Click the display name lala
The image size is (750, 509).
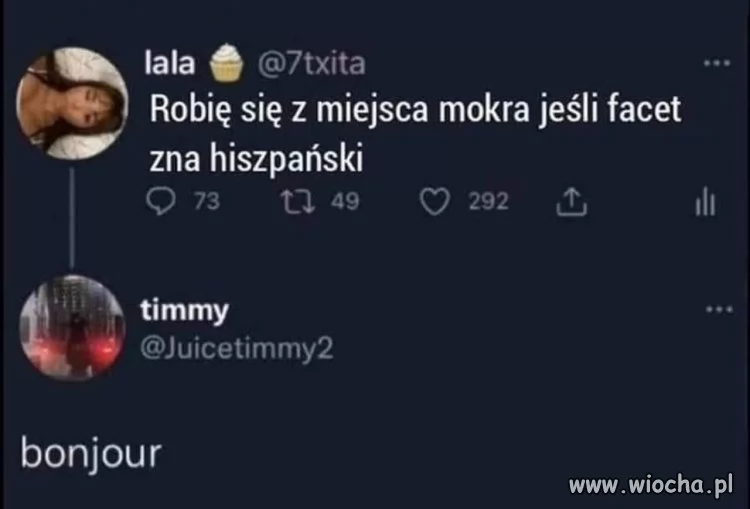170,64
